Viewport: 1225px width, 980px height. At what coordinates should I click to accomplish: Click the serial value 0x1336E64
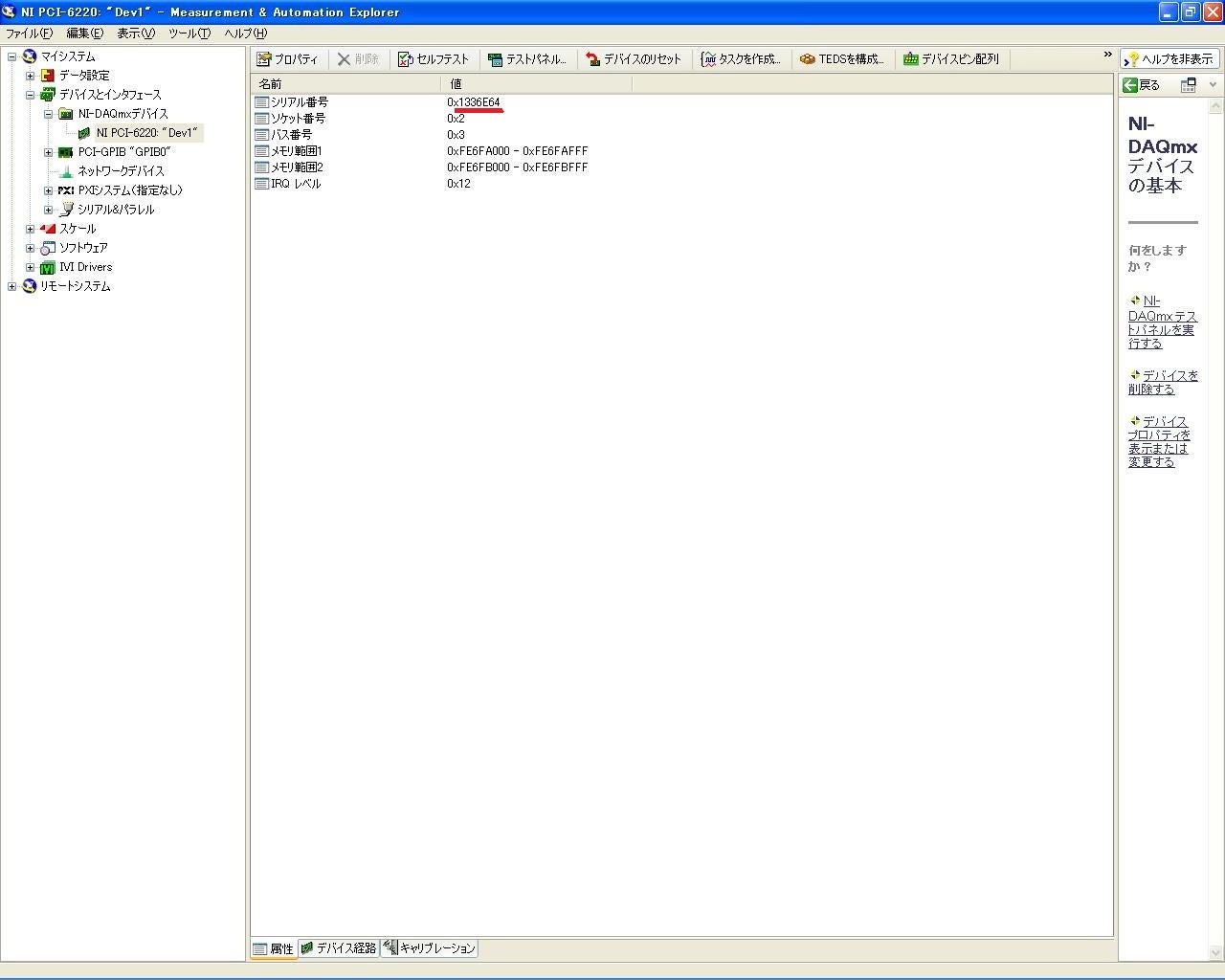[x=473, y=102]
